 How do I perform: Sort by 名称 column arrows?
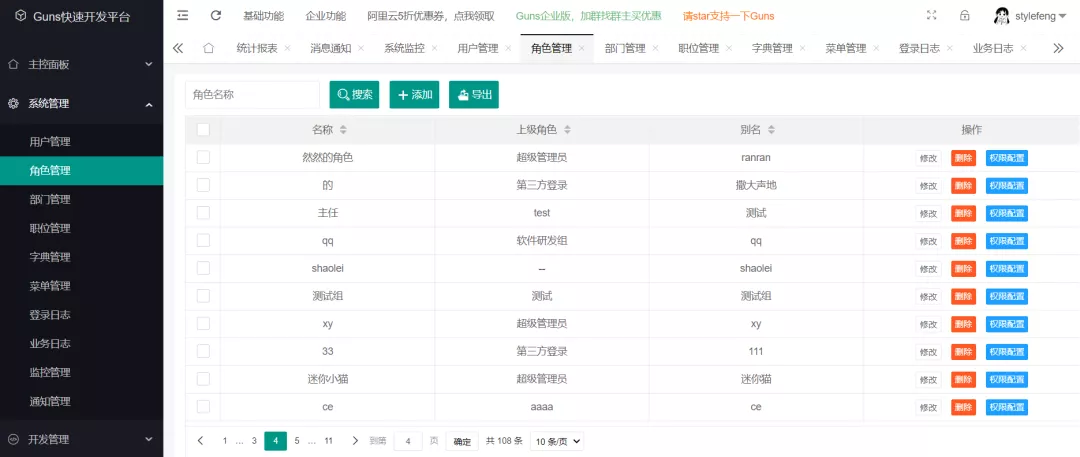click(x=343, y=130)
